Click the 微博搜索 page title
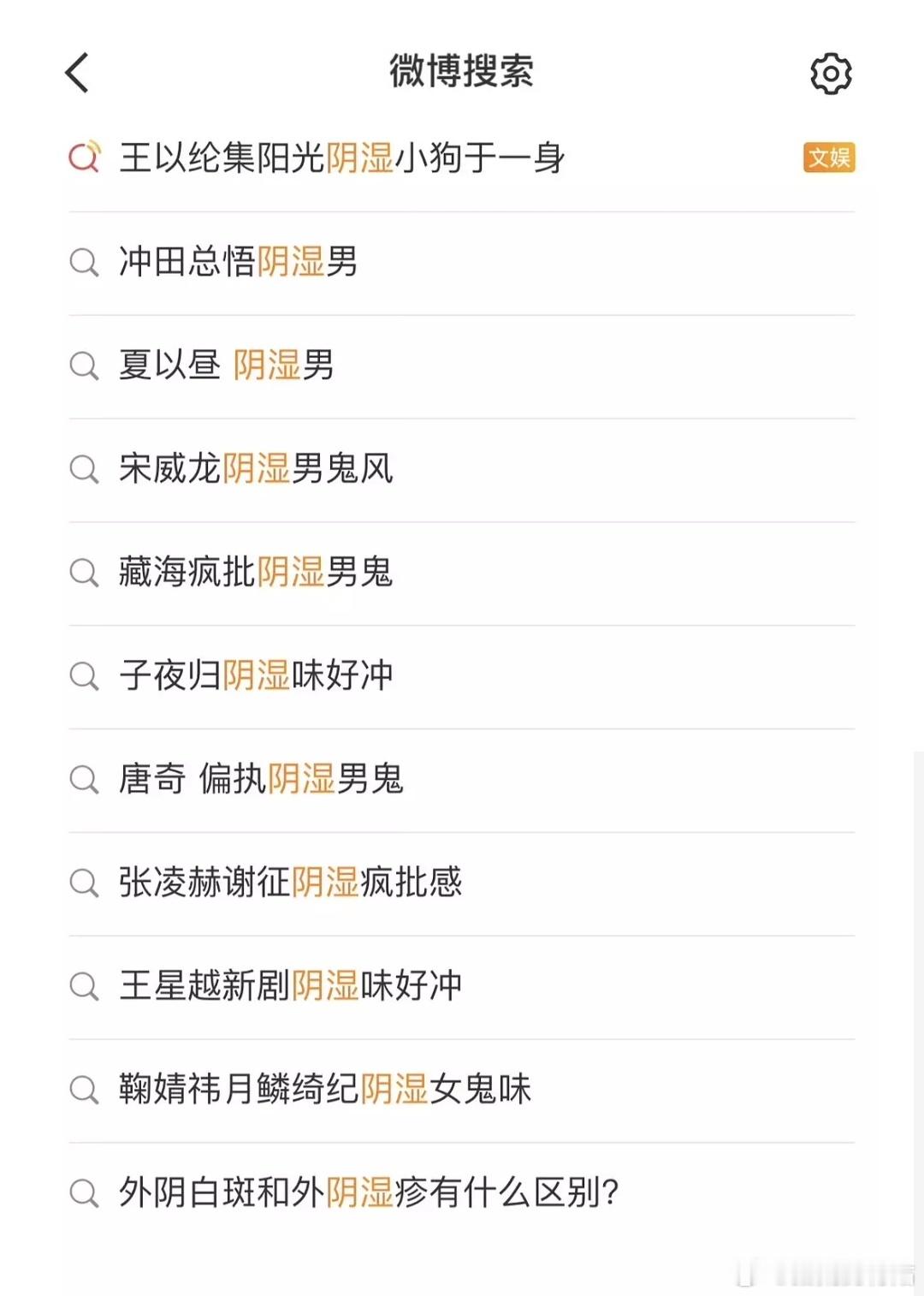 [461, 71]
